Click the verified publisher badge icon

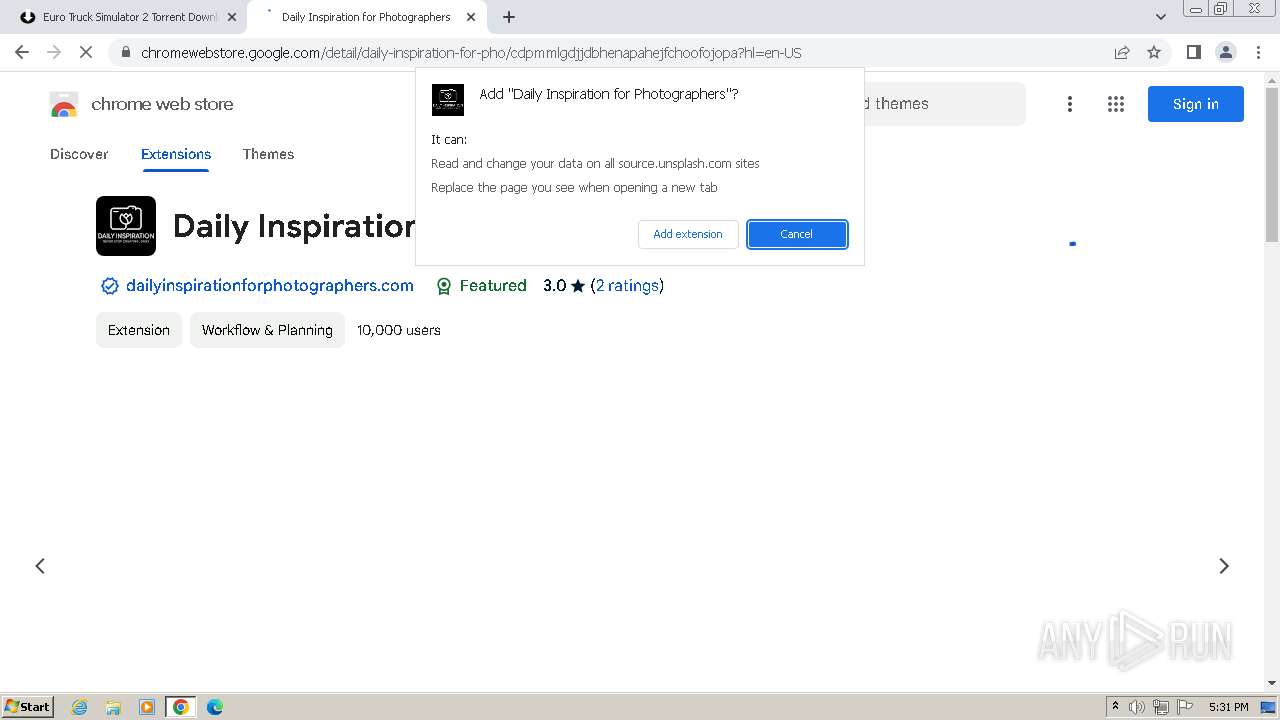(x=110, y=286)
